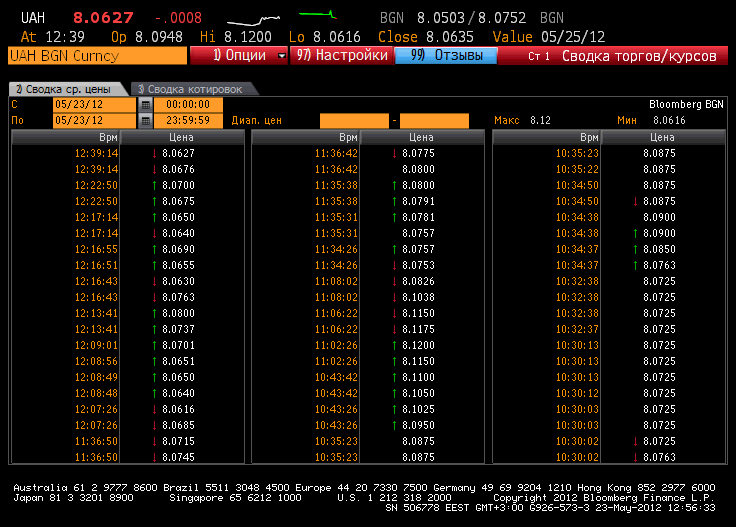Click the first Врм column header
The width and height of the screenshot is (736, 527).
(x=66, y=137)
